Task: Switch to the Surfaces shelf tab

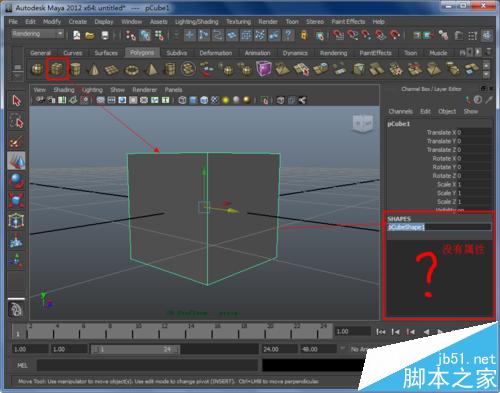Action: coord(106,53)
